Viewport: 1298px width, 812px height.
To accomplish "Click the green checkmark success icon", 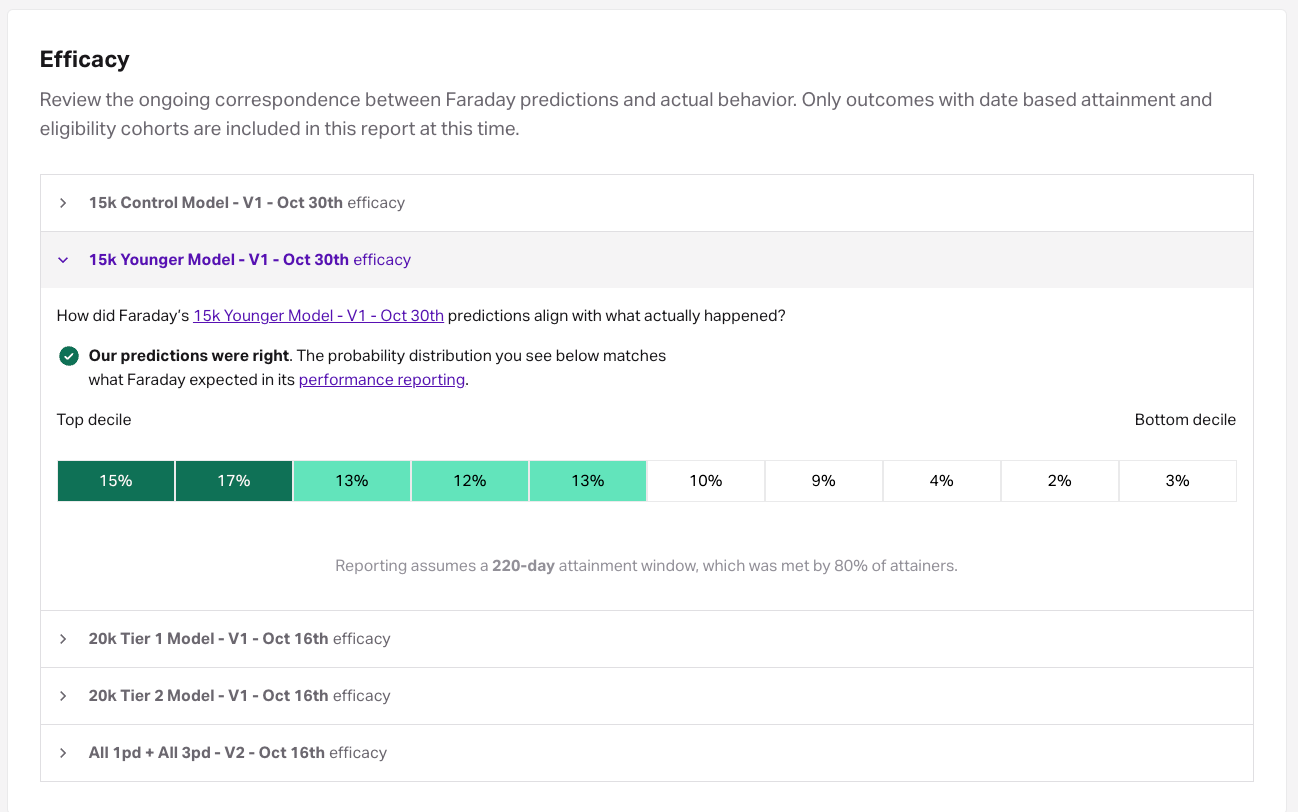I will click(x=69, y=356).
